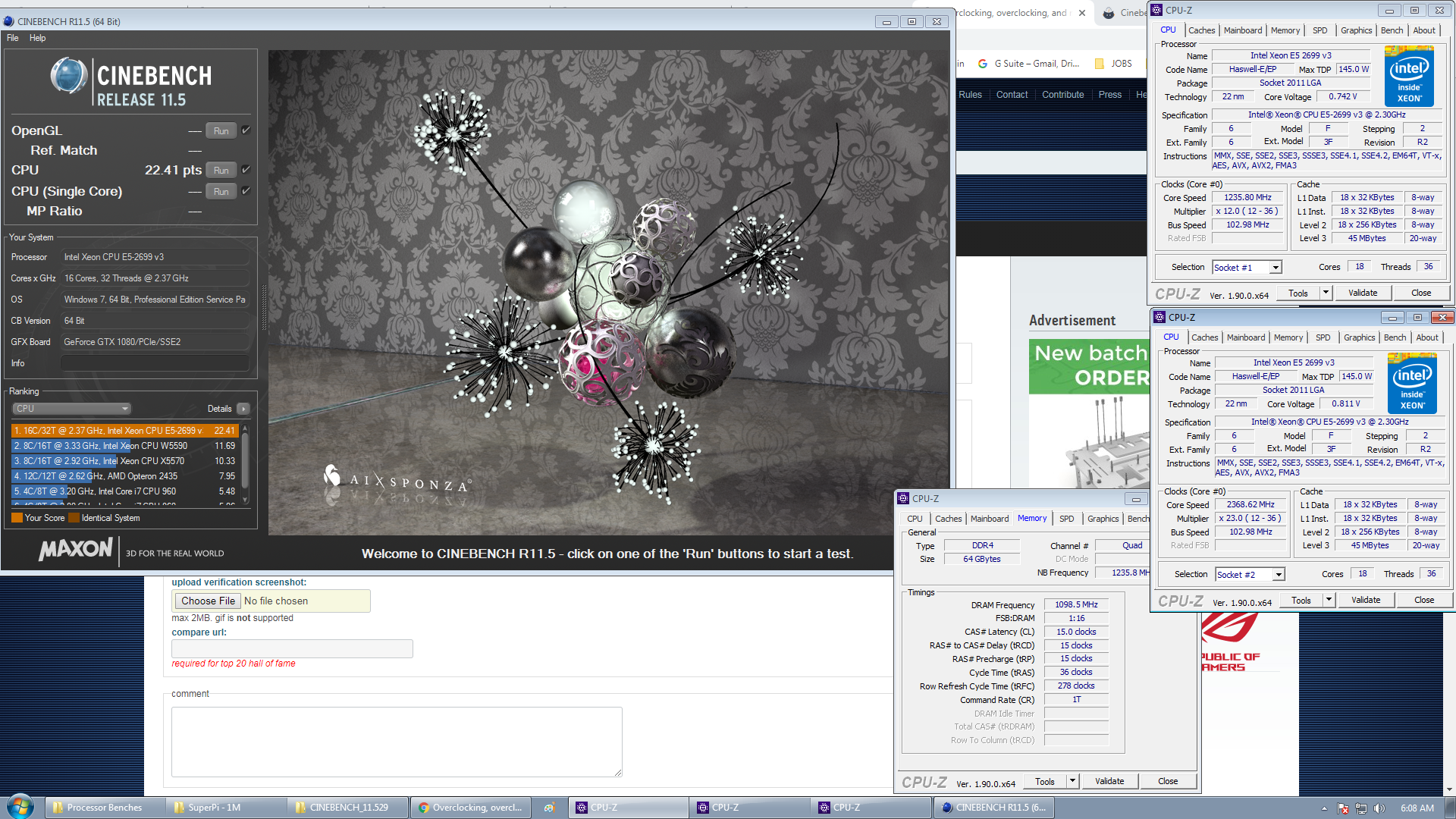Image resolution: width=1456 pixels, height=819 pixels.
Task: Switch to CINEBENCH R11.5 taskbar button
Action: [993, 808]
